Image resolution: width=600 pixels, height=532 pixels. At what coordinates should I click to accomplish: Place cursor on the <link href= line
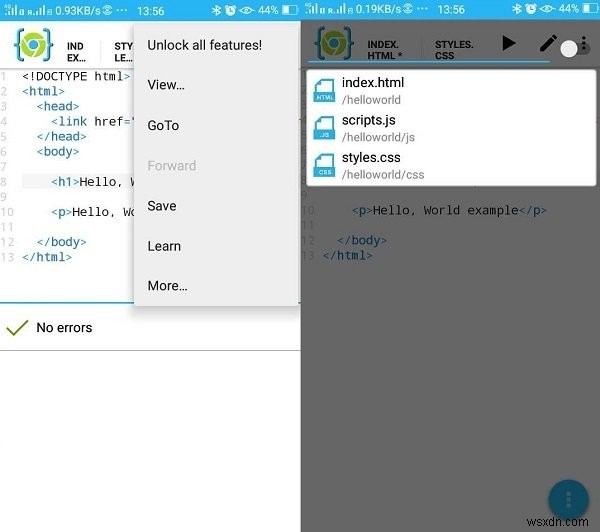coord(93,121)
